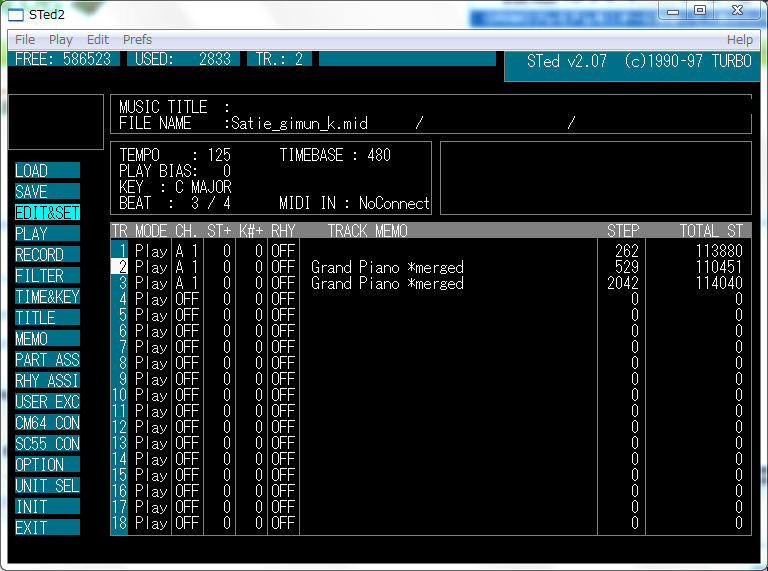This screenshot has height=571, width=768.
Task: Open the File menu
Action: point(25,40)
